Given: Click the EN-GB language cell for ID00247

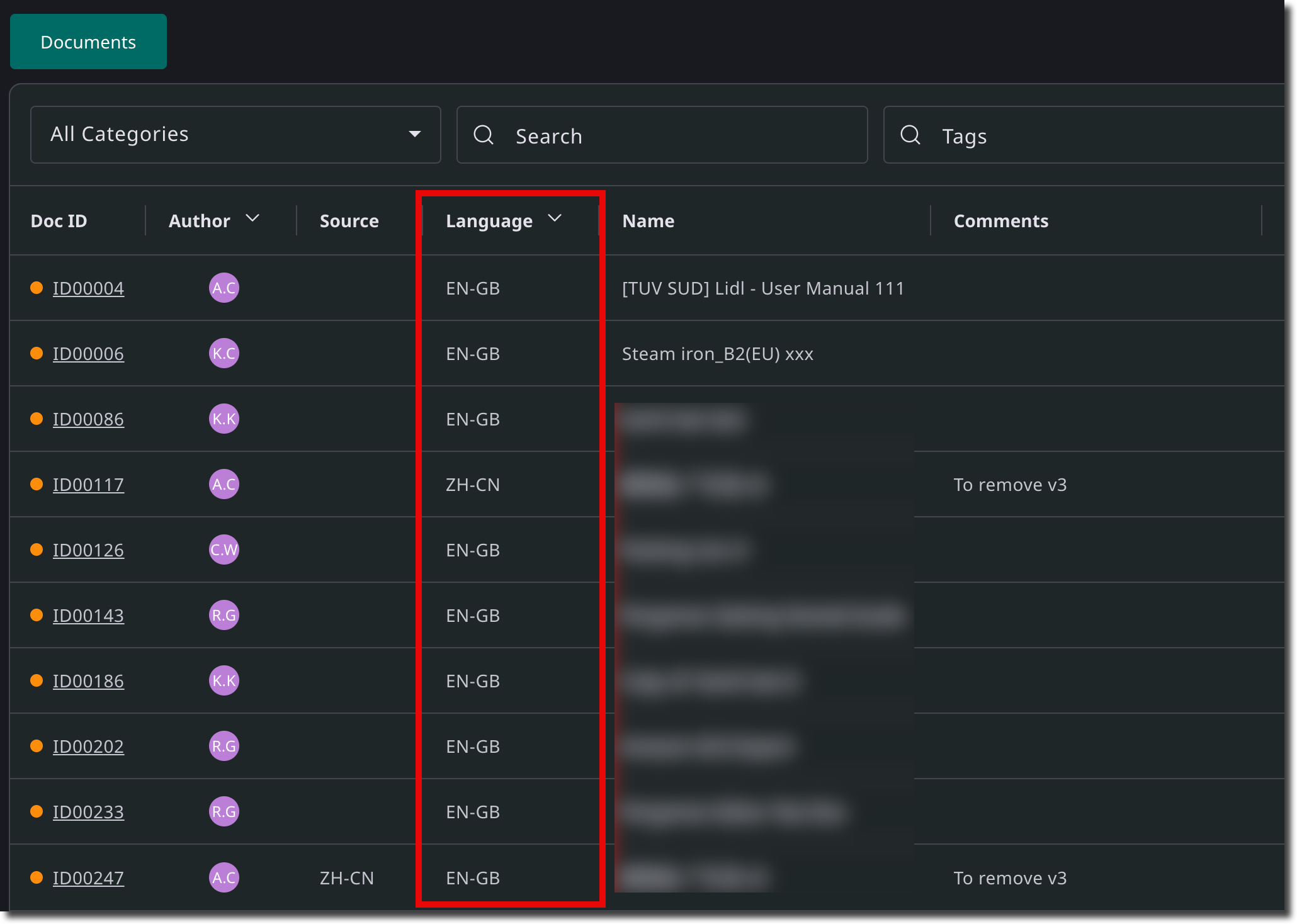Looking at the screenshot, I should coord(473,878).
